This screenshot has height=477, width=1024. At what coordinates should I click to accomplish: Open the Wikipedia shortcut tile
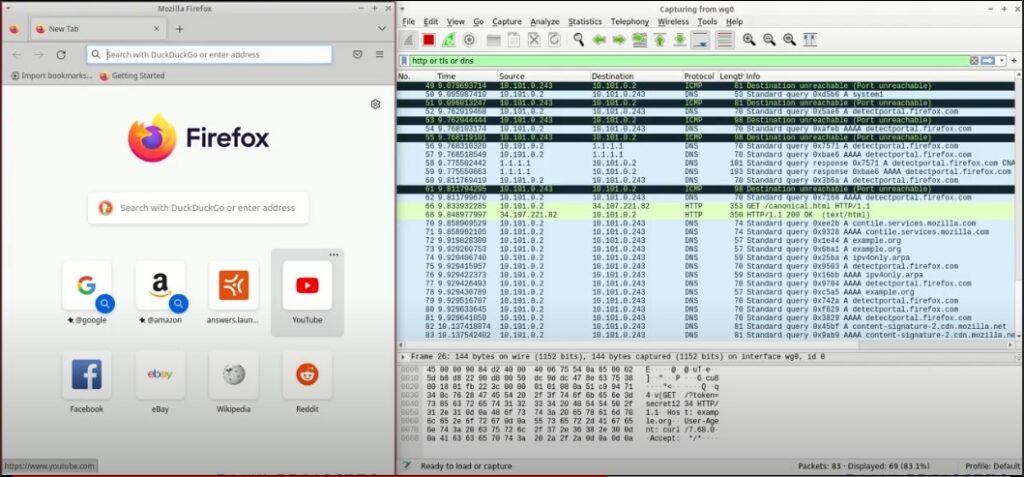[234, 382]
